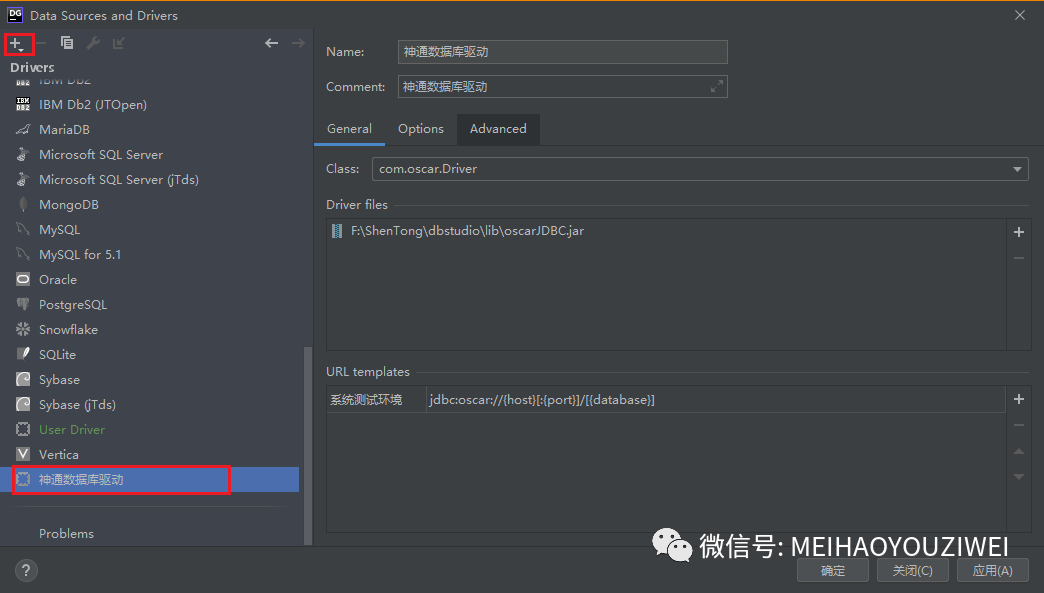Click the duplicate driver icon
The image size is (1044, 593).
[67, 43]
